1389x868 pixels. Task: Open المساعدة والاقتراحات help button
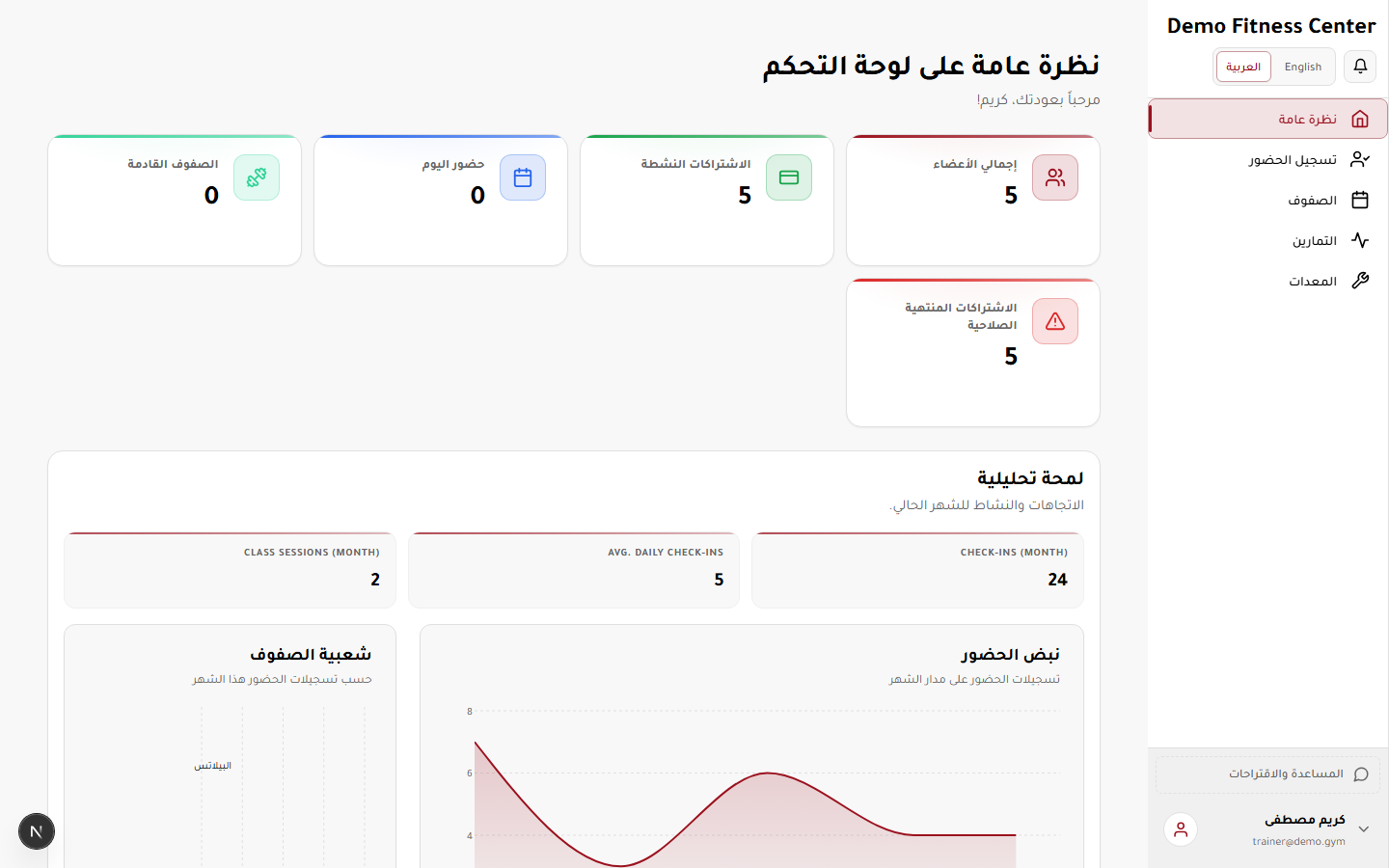(1267, 774)
